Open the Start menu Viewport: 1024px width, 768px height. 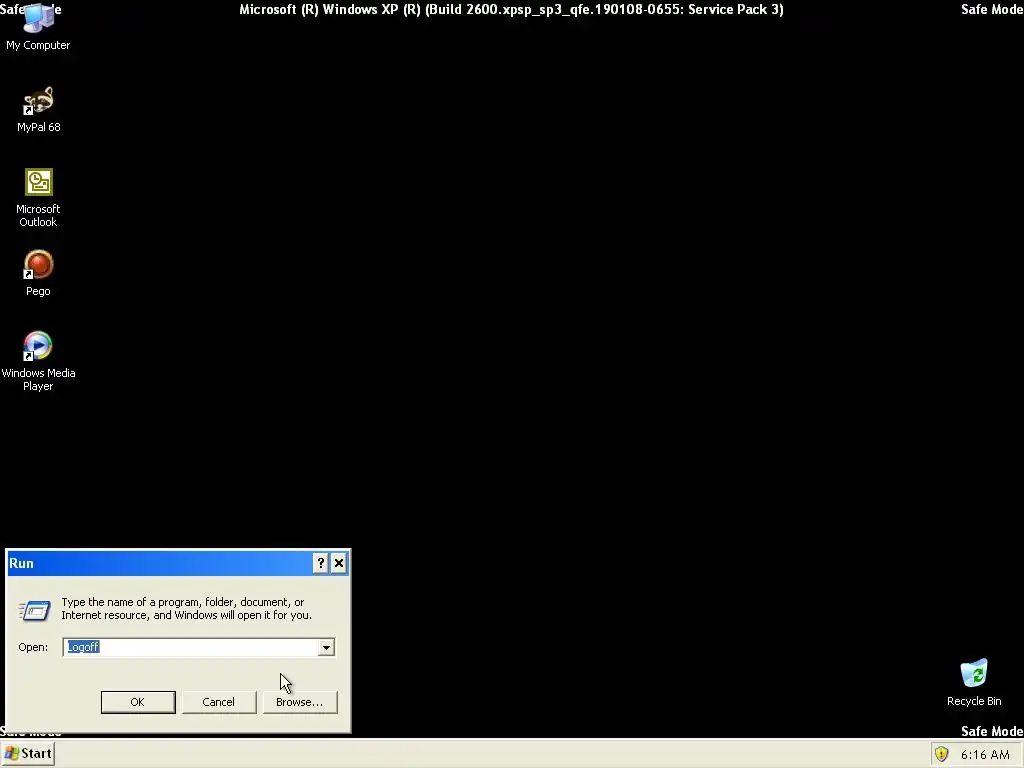pos(28,754)
